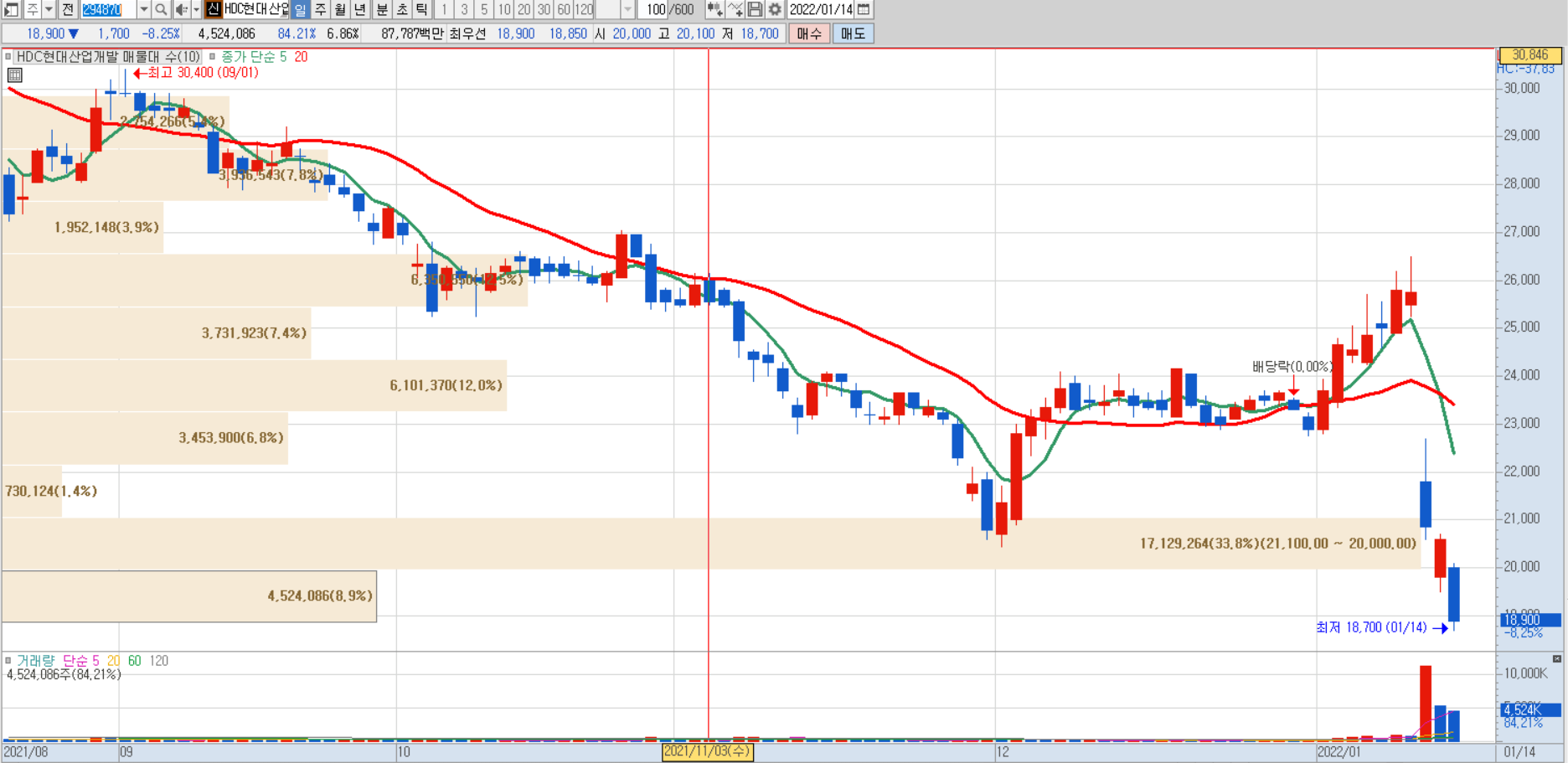Viewport: 1568px width, 763px height.
Task: Click the 매수 buy button
Action: 809,34
